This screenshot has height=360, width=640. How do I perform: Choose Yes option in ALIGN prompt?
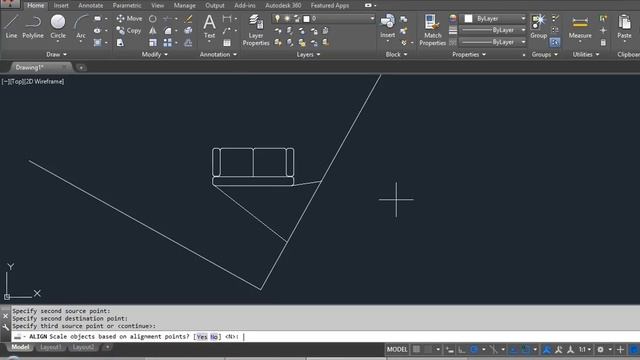[202, 337]
